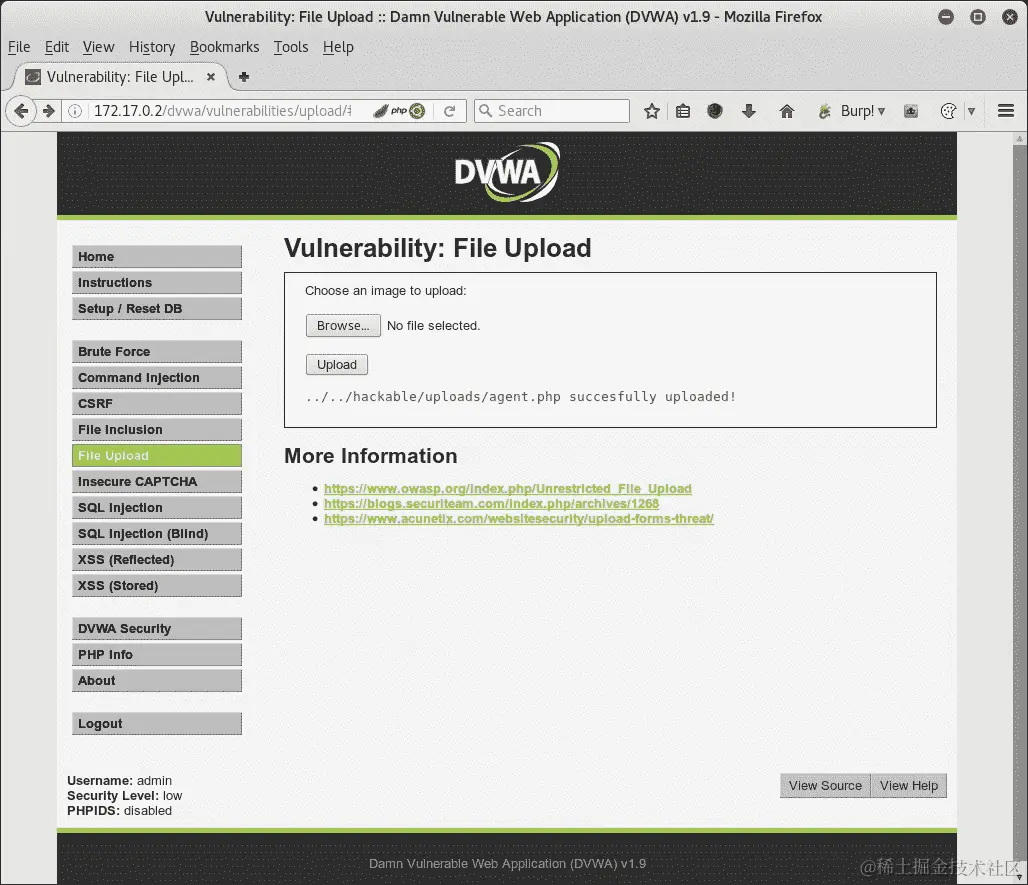Open a new tab with plus icon
This screenshot has height=885, width=1028.
tap(244, 77)
